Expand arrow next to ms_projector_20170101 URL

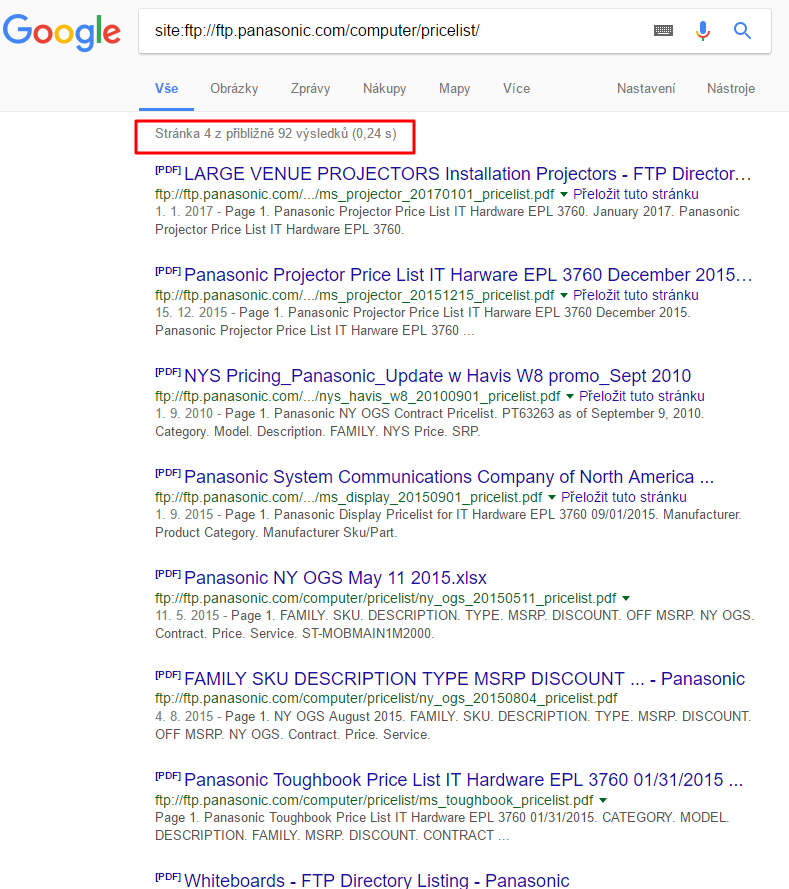564,194
